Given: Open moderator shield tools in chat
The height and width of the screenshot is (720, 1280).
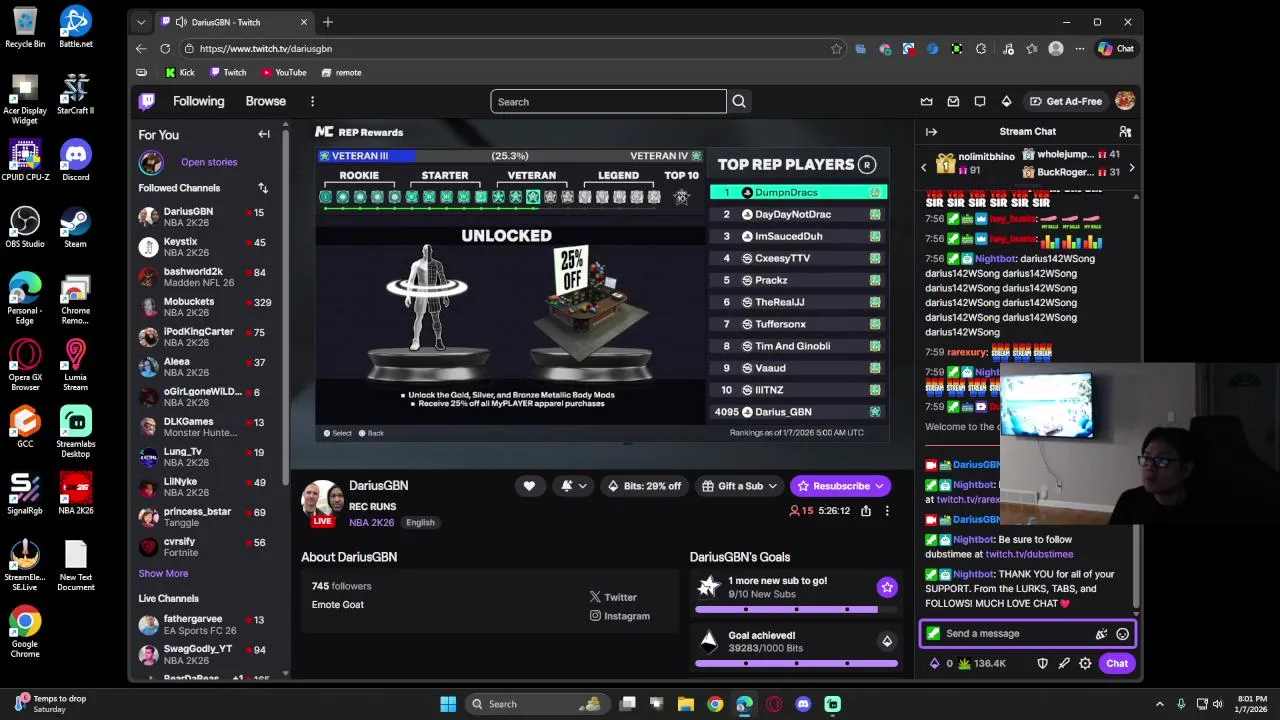Looking at the screenshot, I should pyautogui.click(x=1042, y=664).
